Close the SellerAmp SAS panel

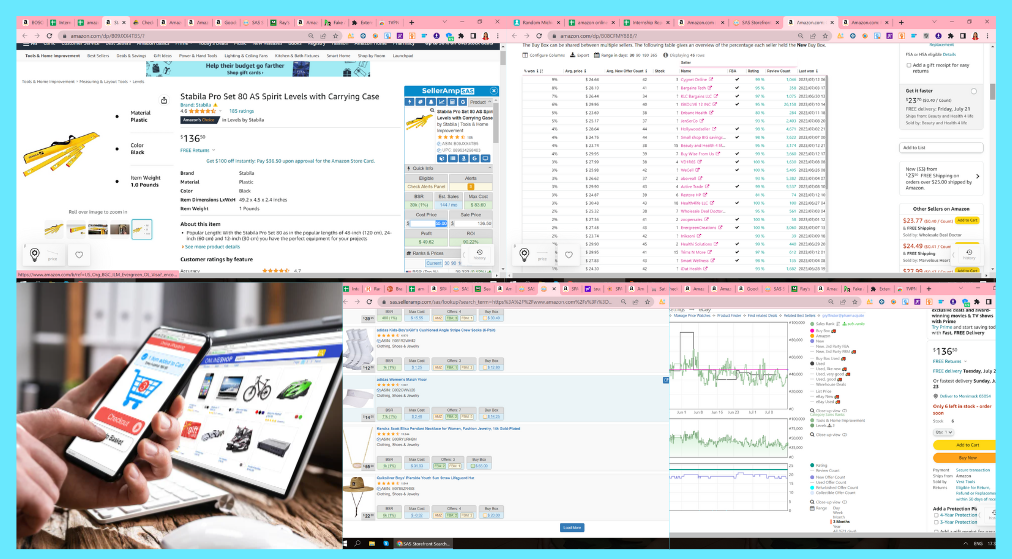coord(494,91)
